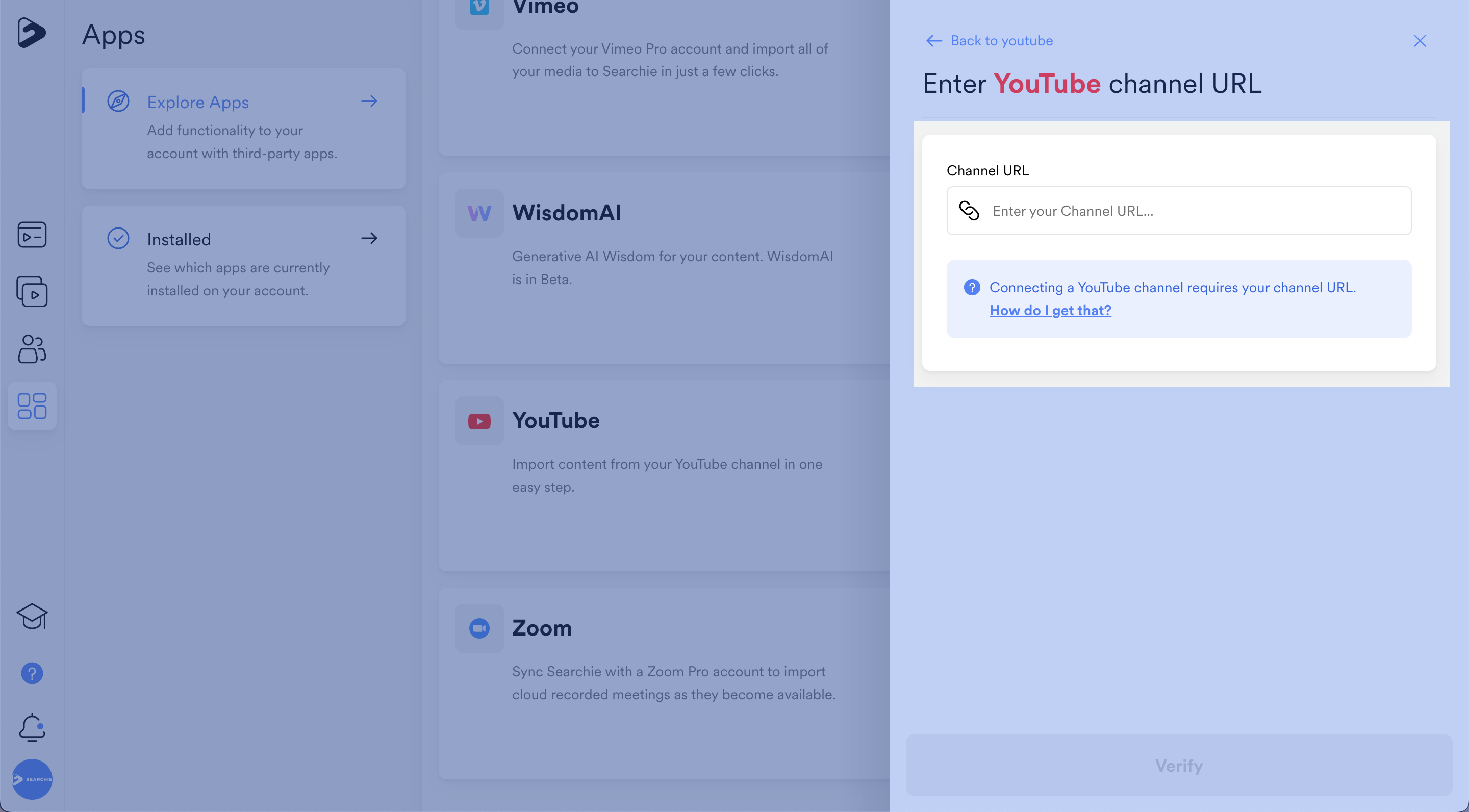The height and width of the screenshot is (812, 1469).
Task: Click the WisdomAI app icon
Action: pyautogui.click(x=479, y=213)
